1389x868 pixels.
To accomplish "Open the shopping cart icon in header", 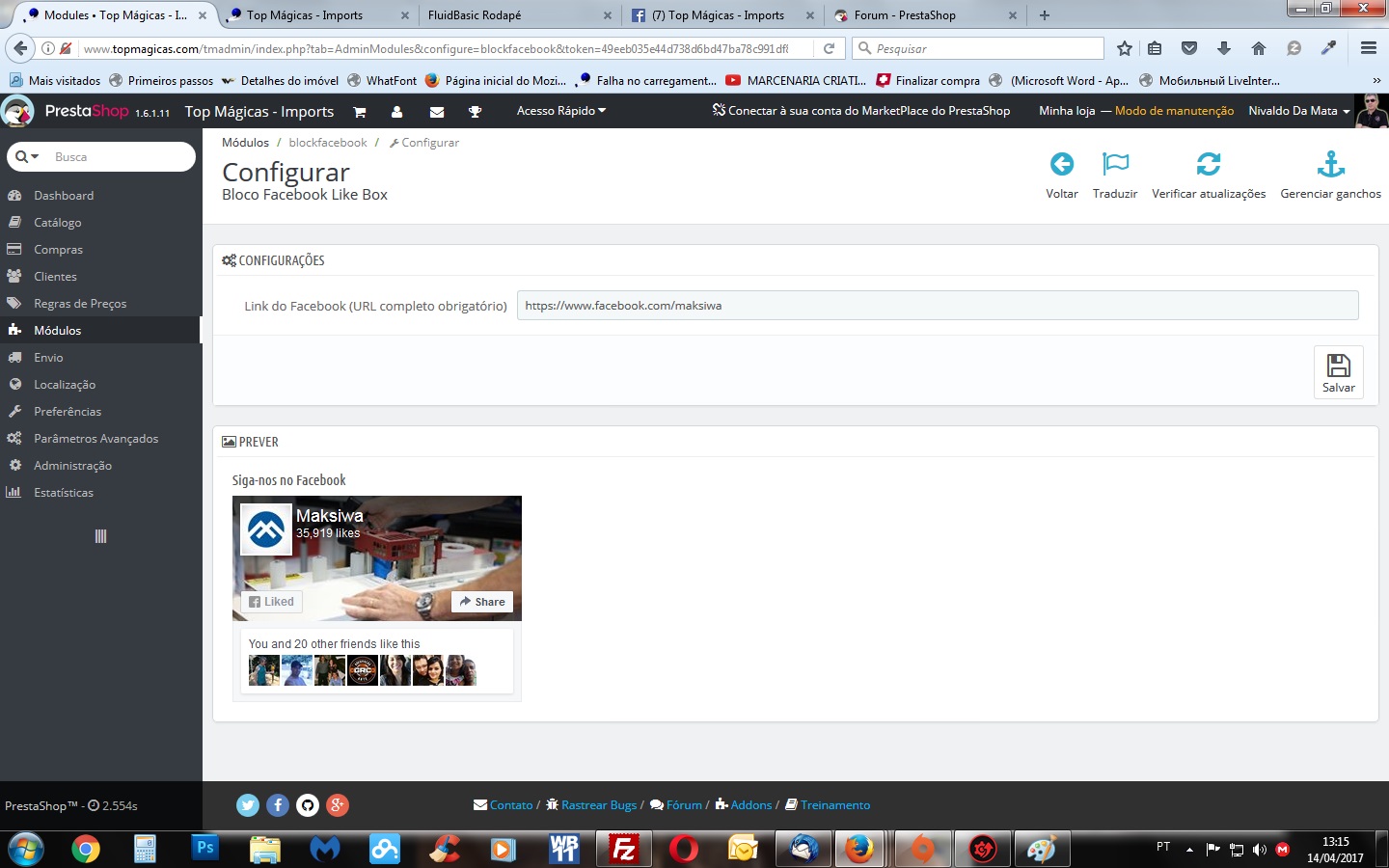I will [360, 112].
